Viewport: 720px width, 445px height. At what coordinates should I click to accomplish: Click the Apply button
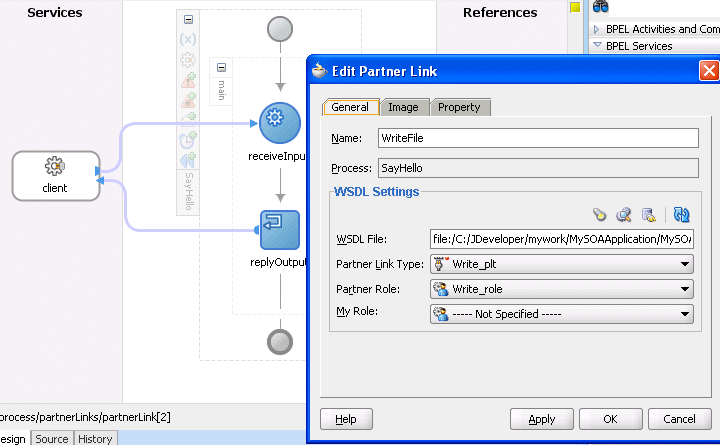541,419
